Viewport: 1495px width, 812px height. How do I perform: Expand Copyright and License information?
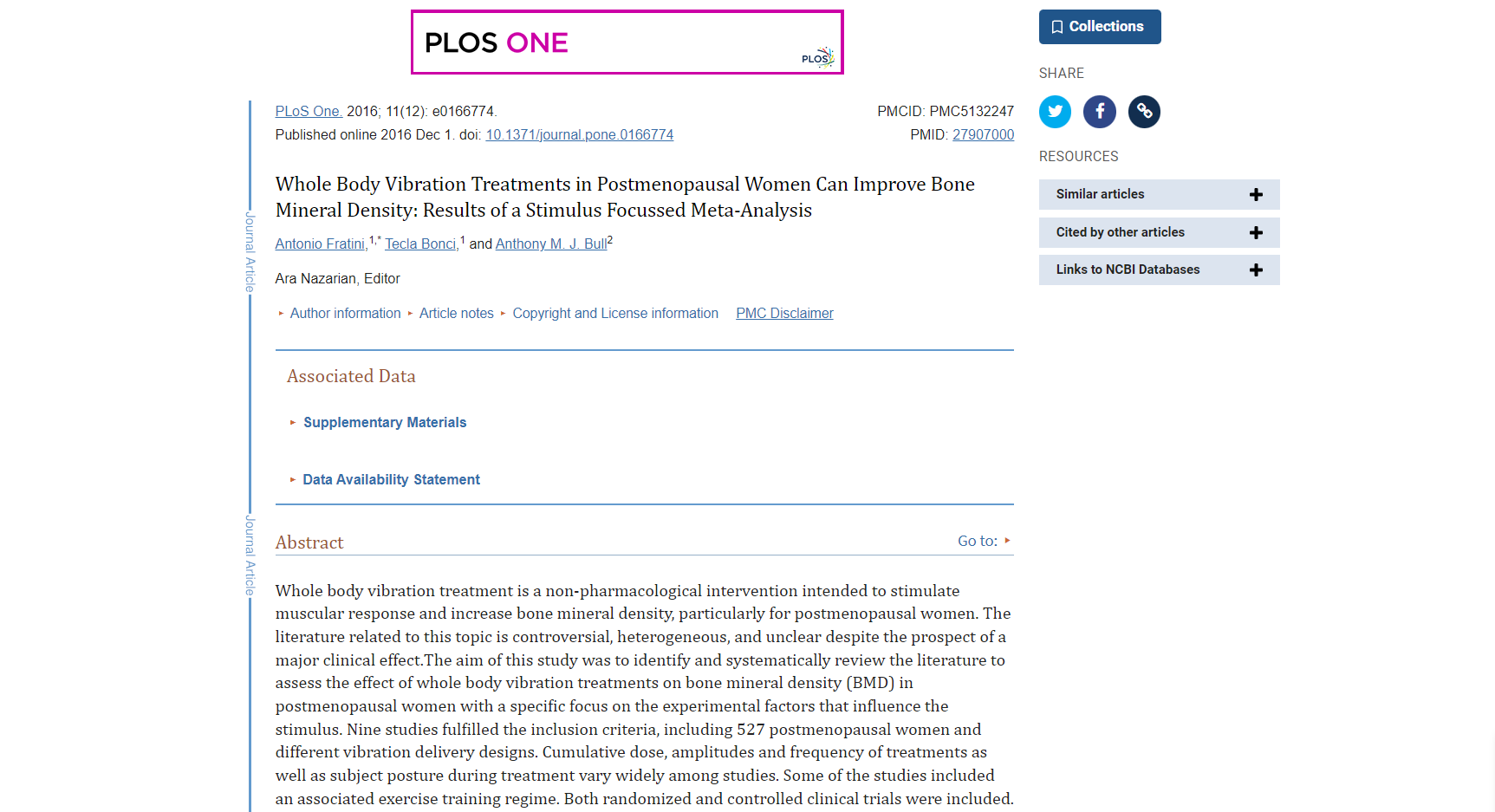pos(614,314)
